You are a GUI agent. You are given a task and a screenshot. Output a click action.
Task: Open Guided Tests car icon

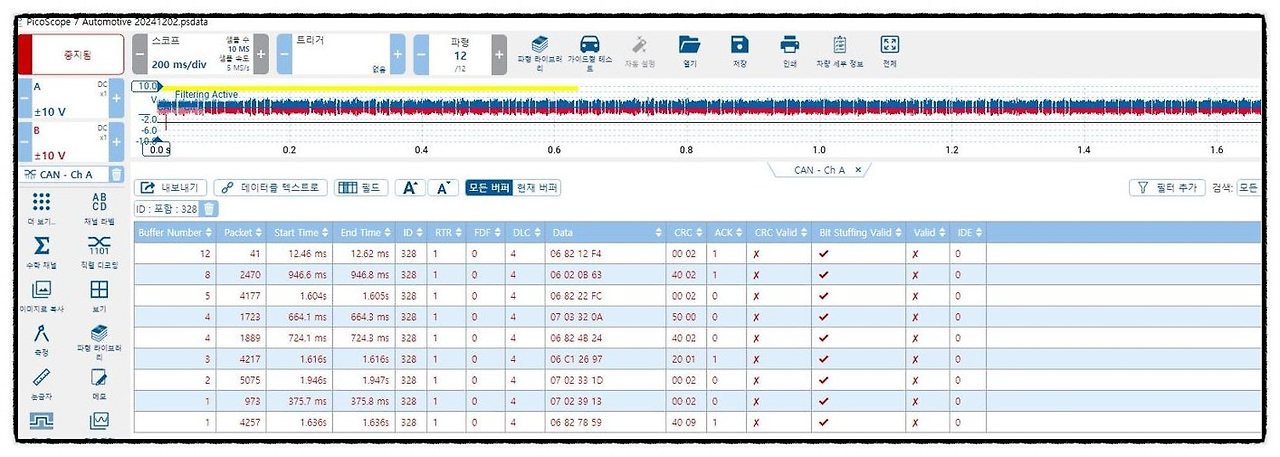point(590,51)
